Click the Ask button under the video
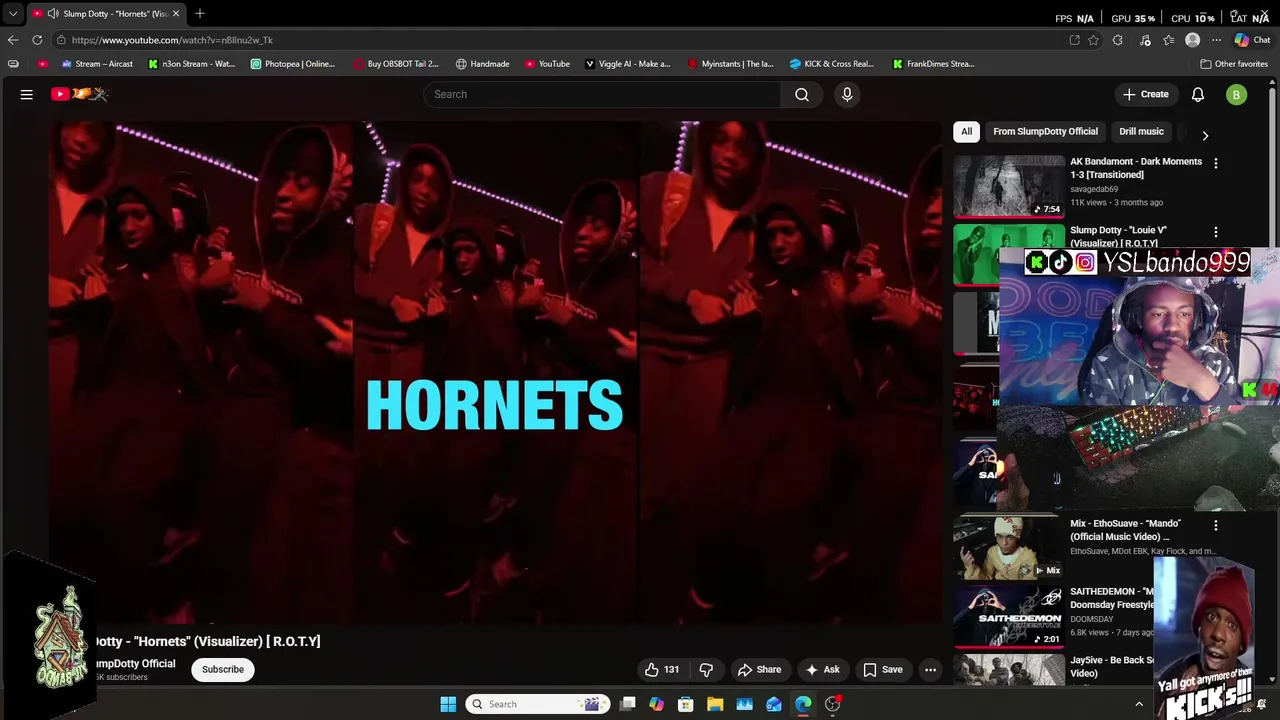The width and height of the screenshot is (1280, 720). [x=823, y=670]
